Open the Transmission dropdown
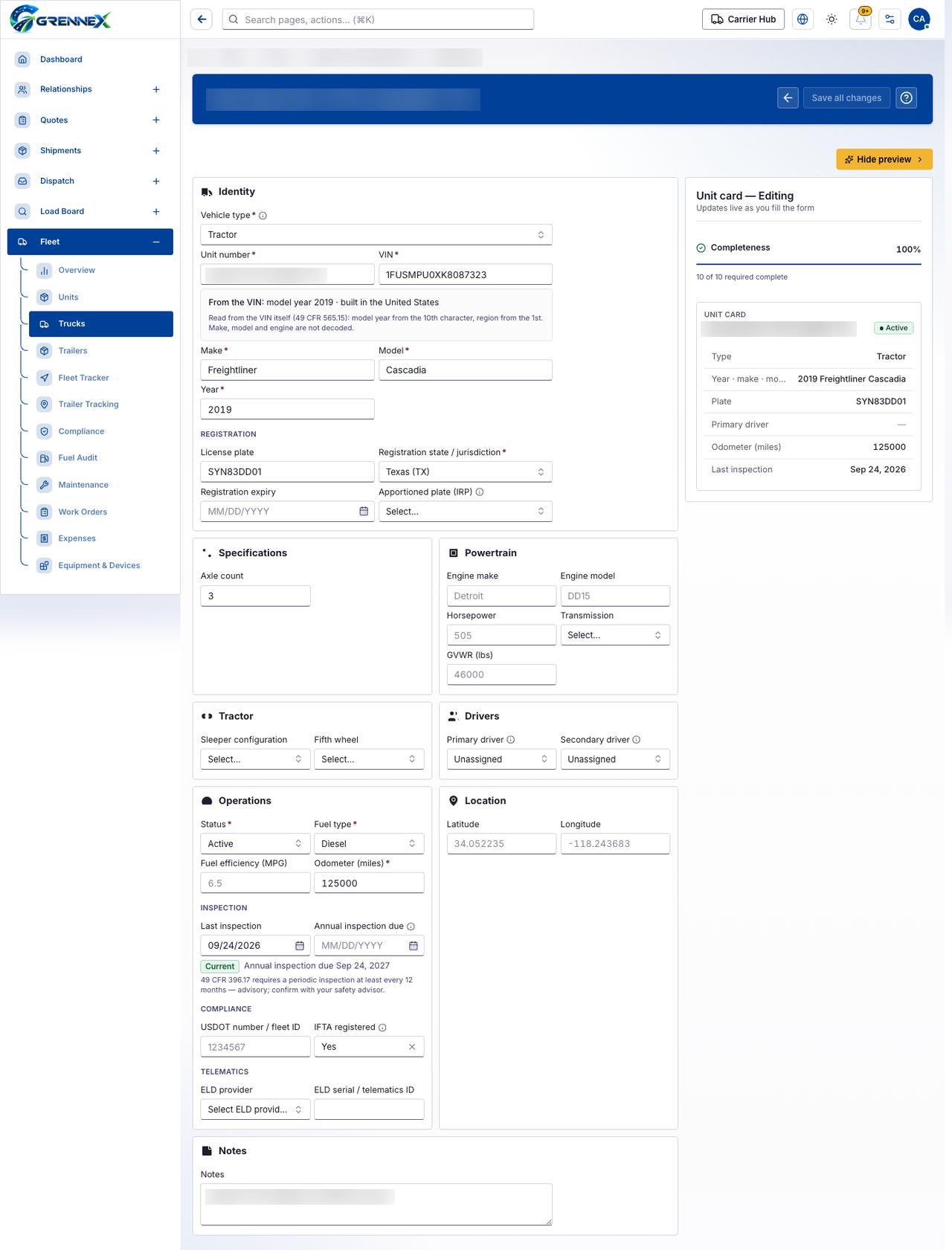Image resolution: width=952 pixels, height=1250 pixels. pos(615,635)
